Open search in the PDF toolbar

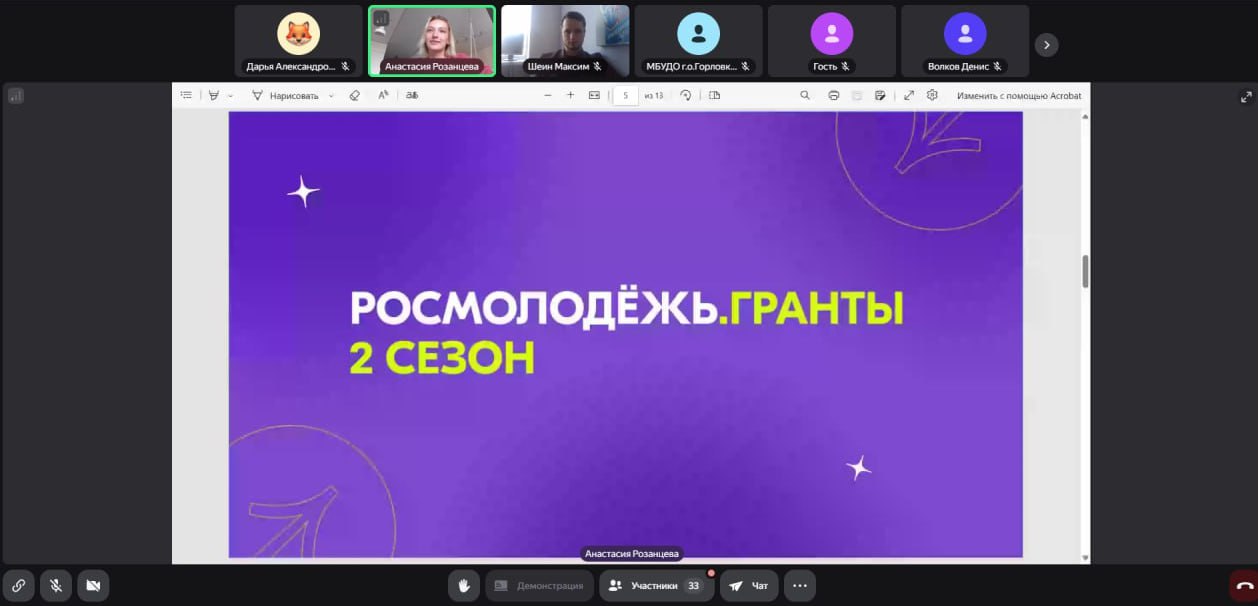(805, 95)
